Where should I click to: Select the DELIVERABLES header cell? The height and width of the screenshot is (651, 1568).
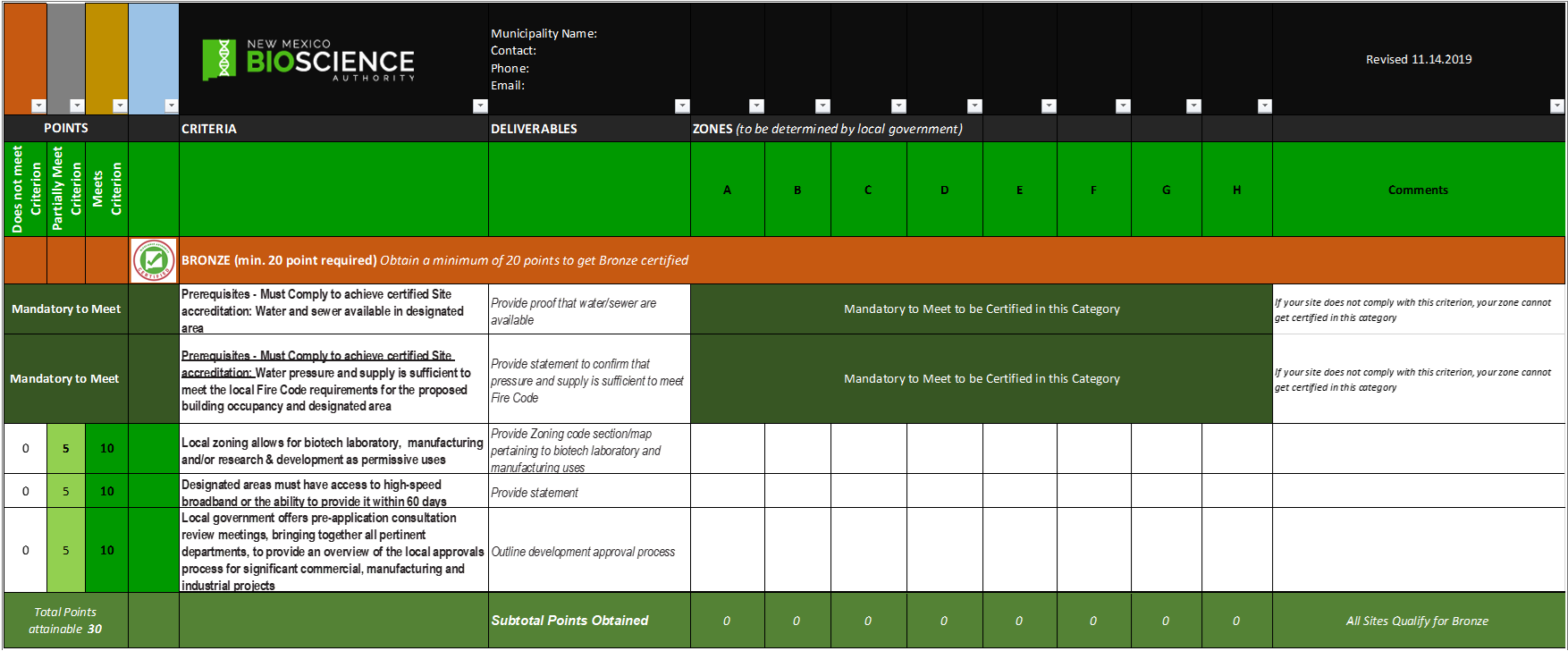pyautogui.click(x=589, y=128)
